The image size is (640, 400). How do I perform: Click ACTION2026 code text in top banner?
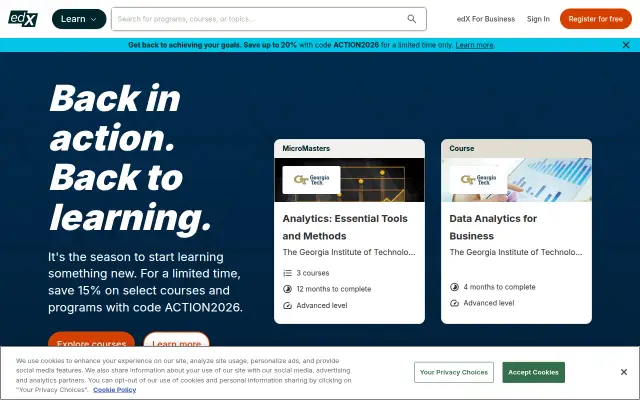coord(356,45)
